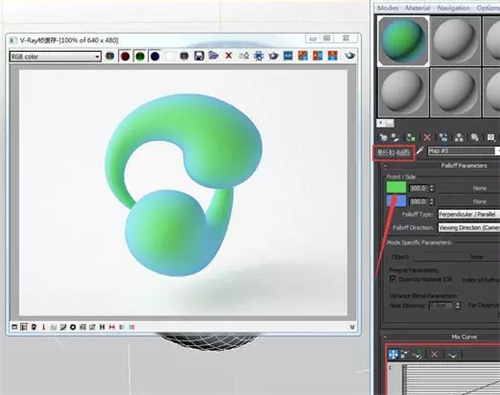The image size is (500, 395).
Task: Clear the frame buffer with red X
Action: tap(229, 56)
